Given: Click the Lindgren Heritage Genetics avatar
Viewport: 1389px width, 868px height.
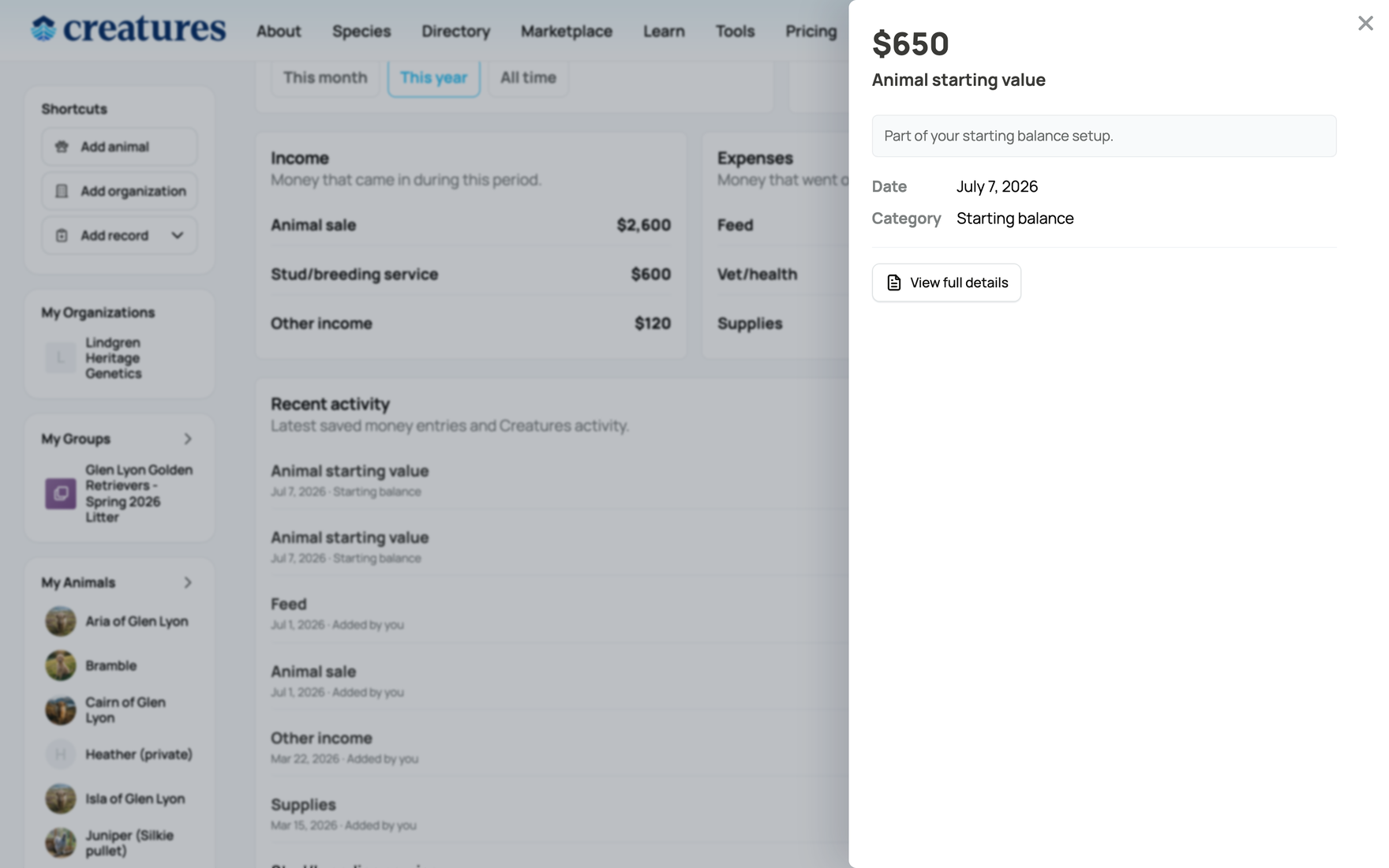Looking at the screenshot, I should pos(61,357).
